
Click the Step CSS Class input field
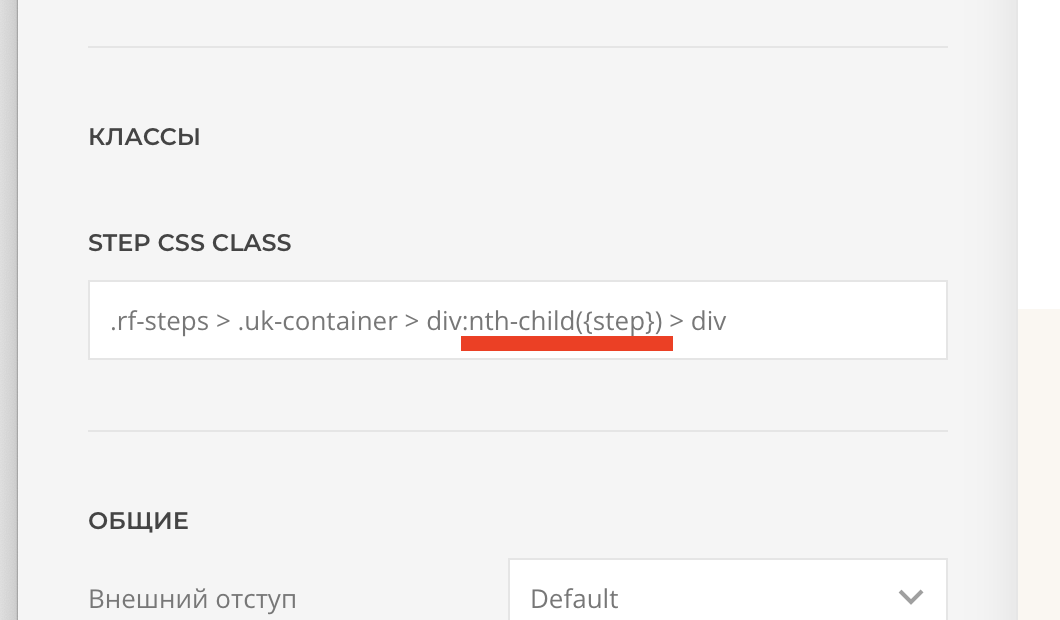click(517, 320)
